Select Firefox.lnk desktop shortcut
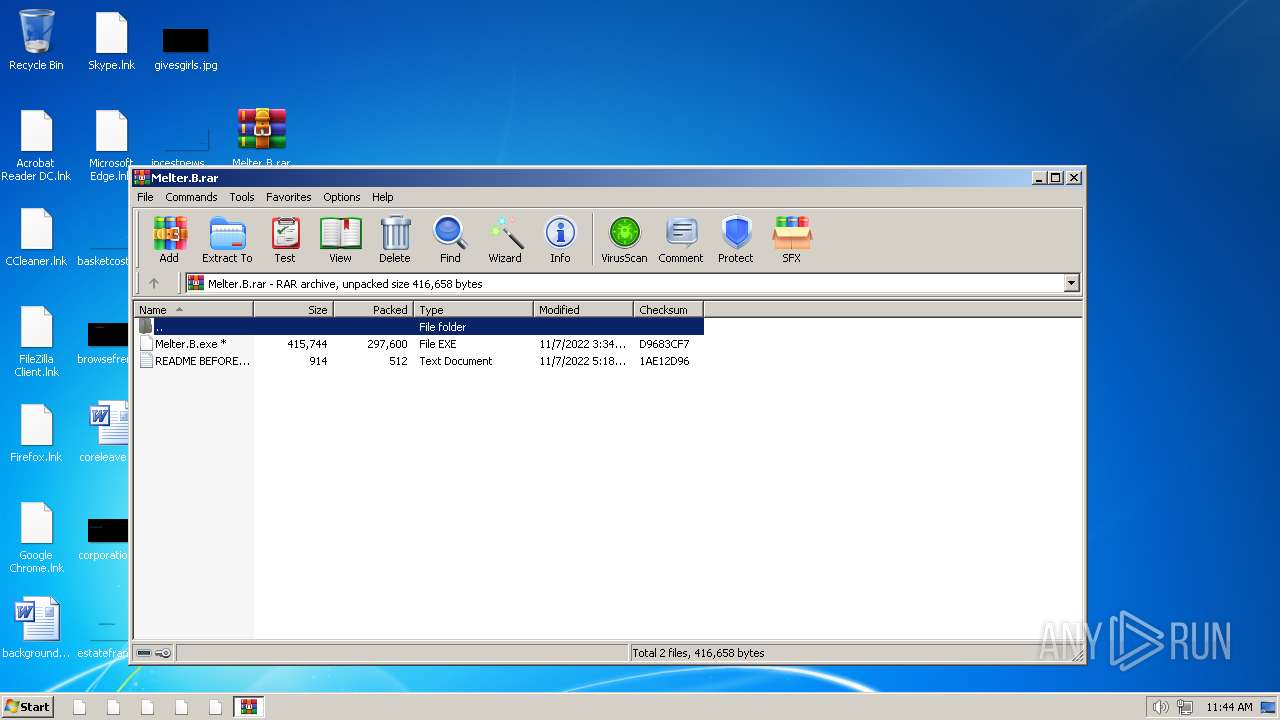 pyautogui.click(x=36, y=433)
